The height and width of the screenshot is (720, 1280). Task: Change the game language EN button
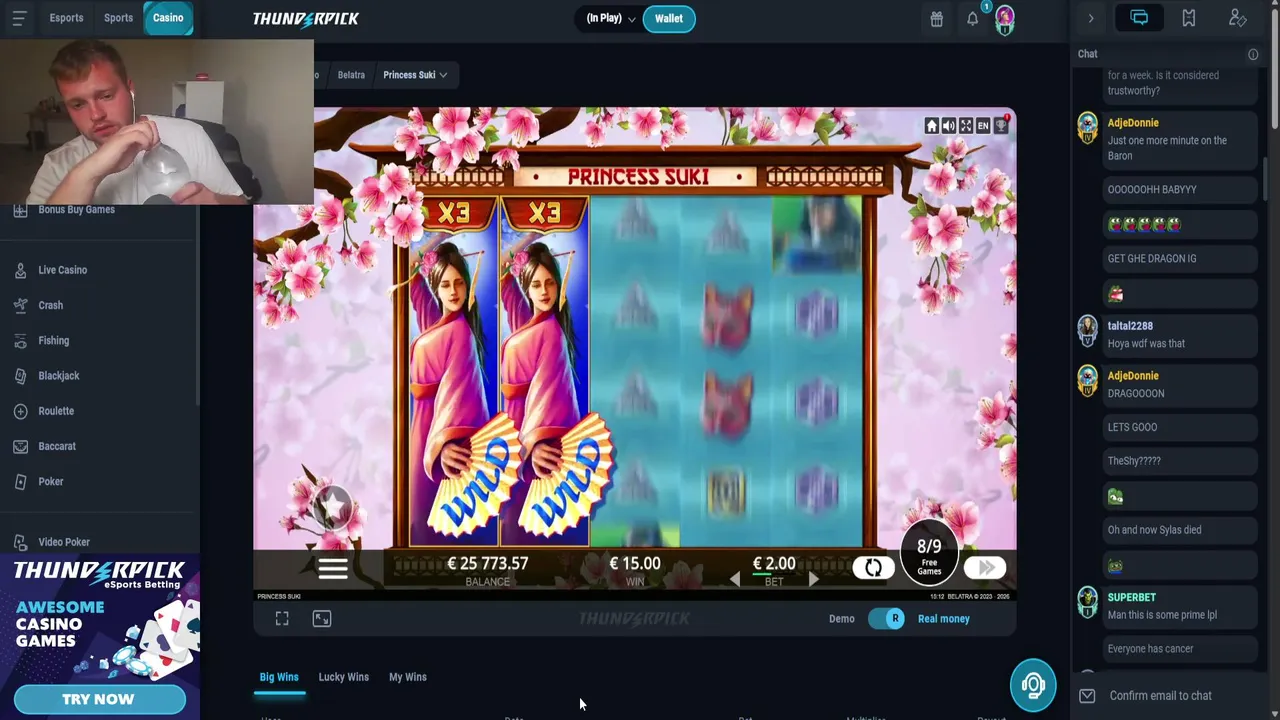tap(983, 126)
